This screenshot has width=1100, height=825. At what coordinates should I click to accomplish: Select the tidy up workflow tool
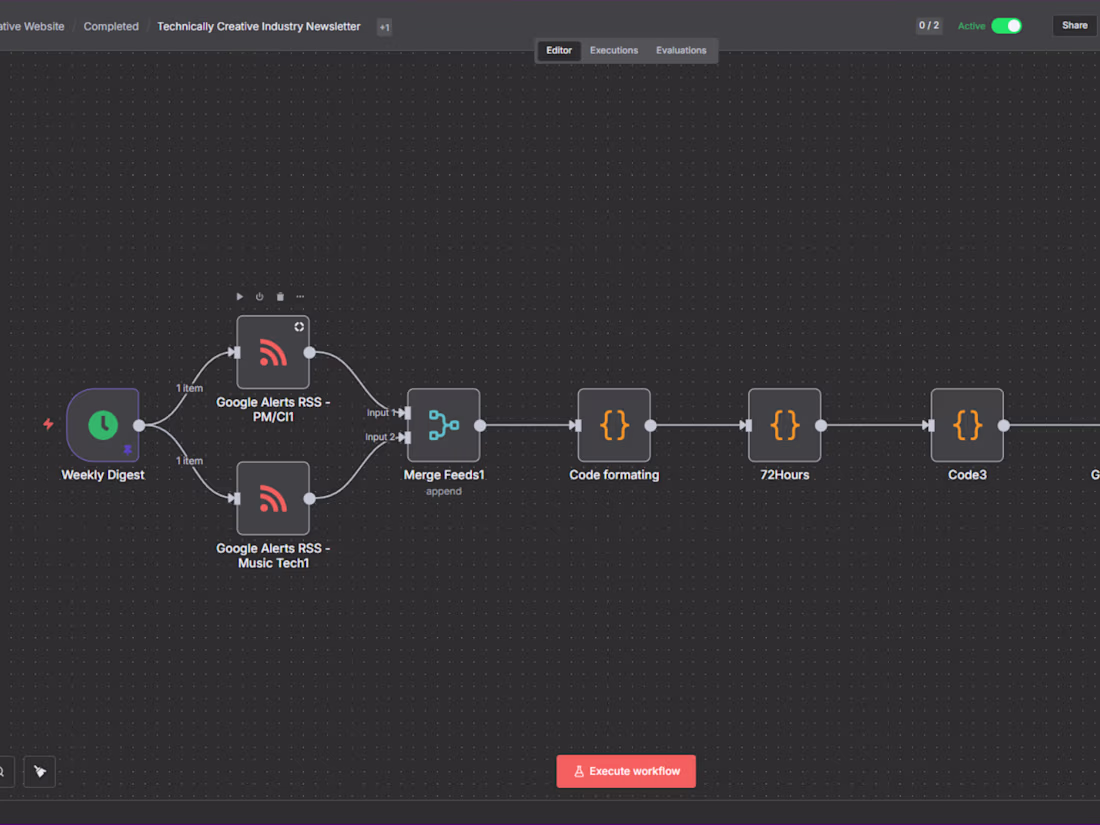tap(39, 771)
